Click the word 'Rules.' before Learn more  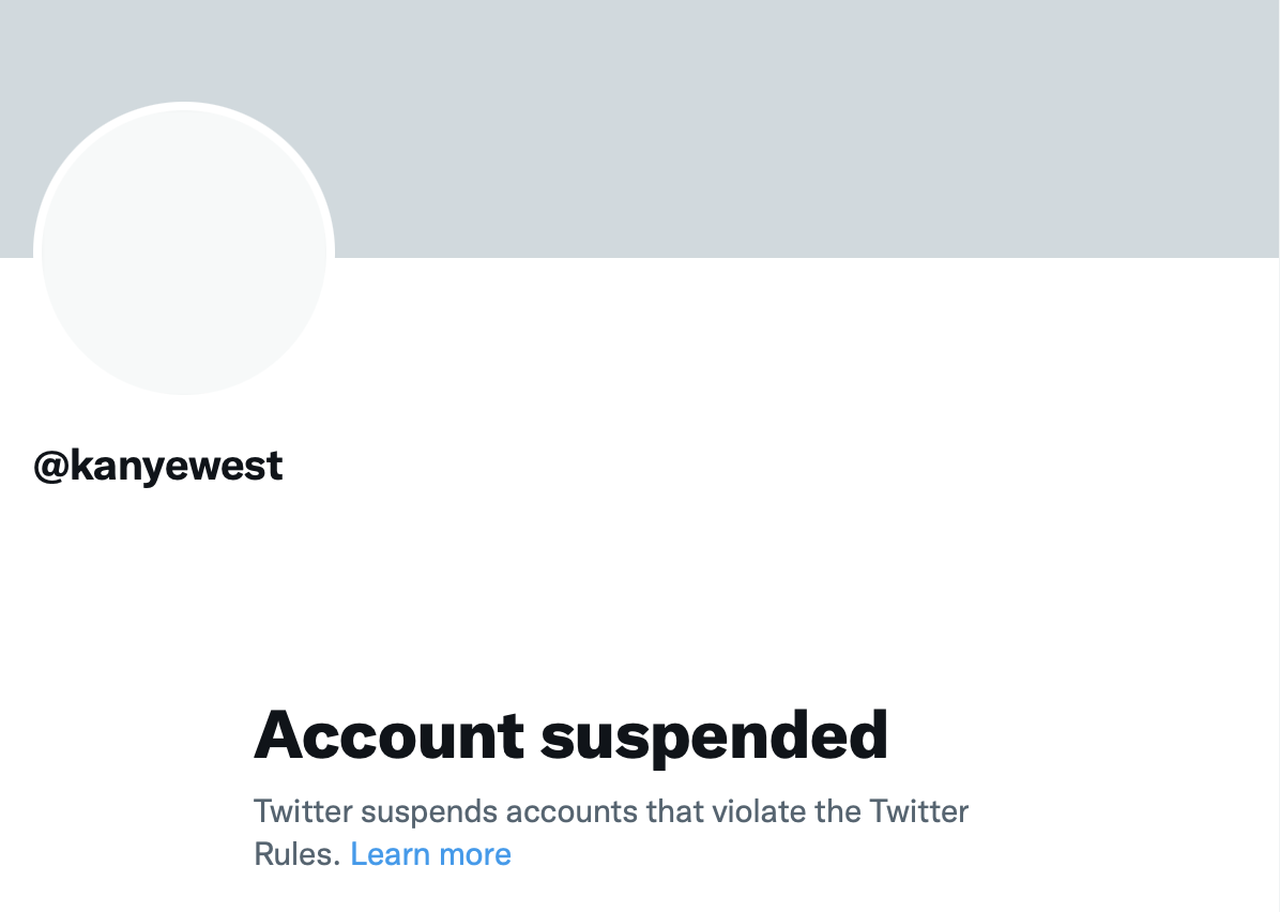(297, 854)
